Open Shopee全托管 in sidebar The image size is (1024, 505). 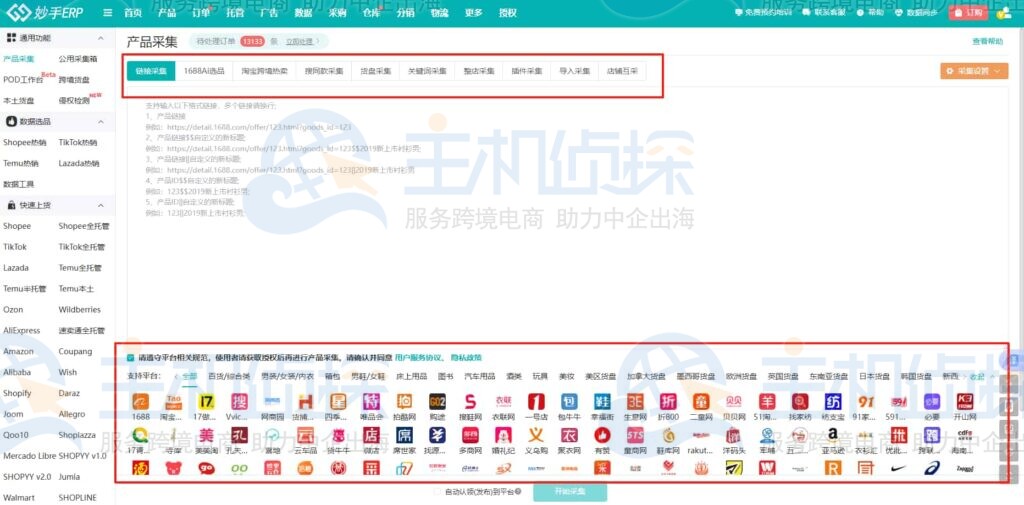[84, 226]
